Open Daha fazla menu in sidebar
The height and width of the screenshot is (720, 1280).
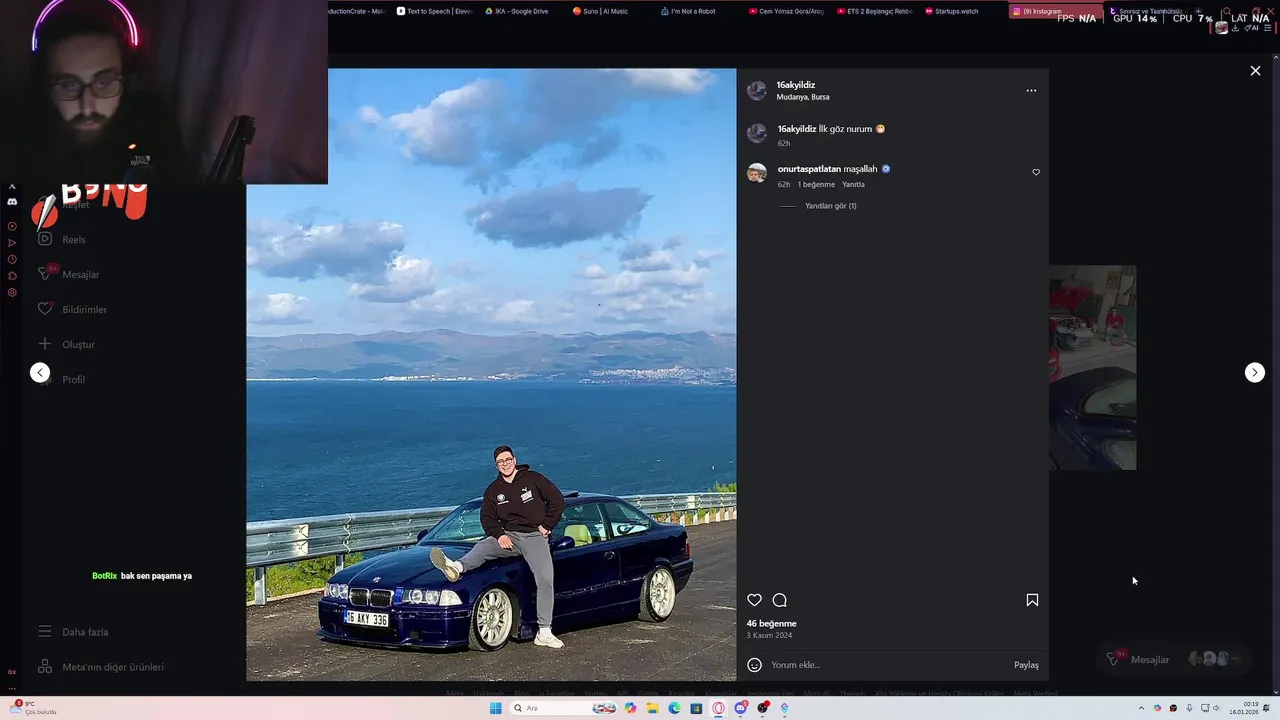tap(73, 632)
